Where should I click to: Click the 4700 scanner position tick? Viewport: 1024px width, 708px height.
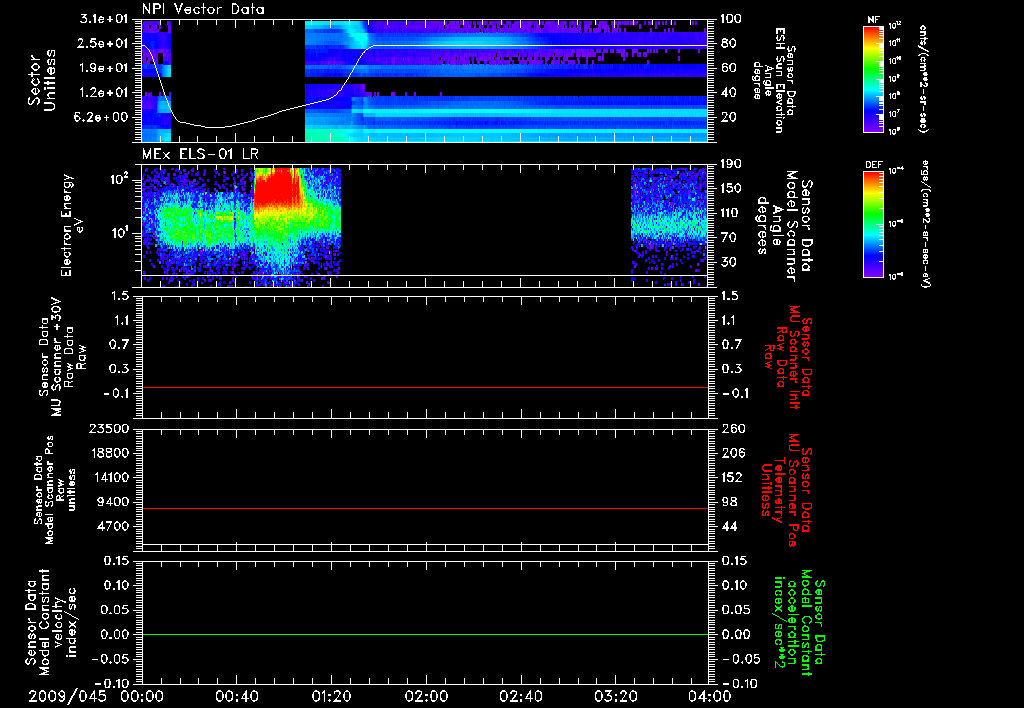pyautogui.click(x=113, y=526)
